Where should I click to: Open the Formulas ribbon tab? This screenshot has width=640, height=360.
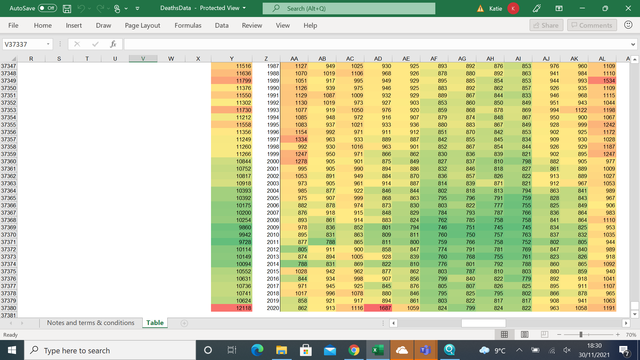(x=188, y=25)
